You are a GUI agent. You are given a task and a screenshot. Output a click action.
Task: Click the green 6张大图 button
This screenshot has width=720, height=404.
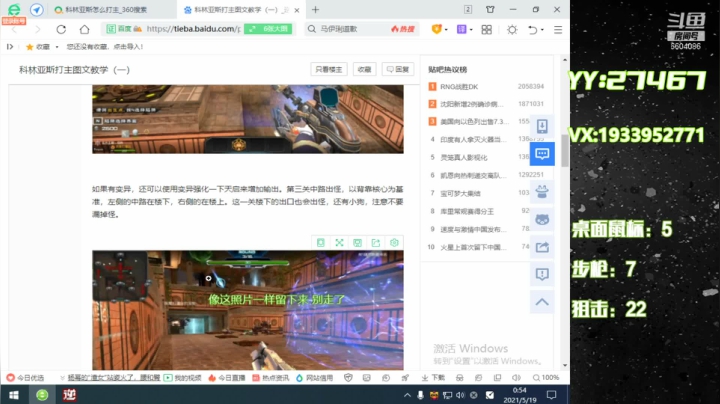point(268,29)
